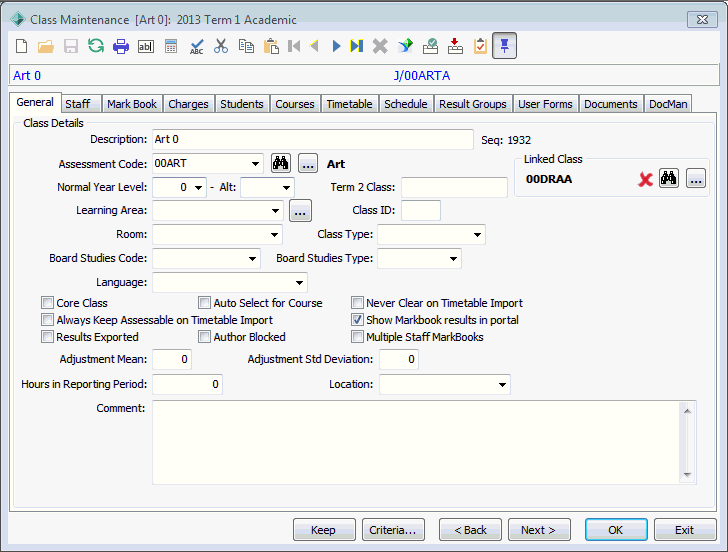Click the Cut scissors icon
This screenshot has width=728, height=552.
221,46
